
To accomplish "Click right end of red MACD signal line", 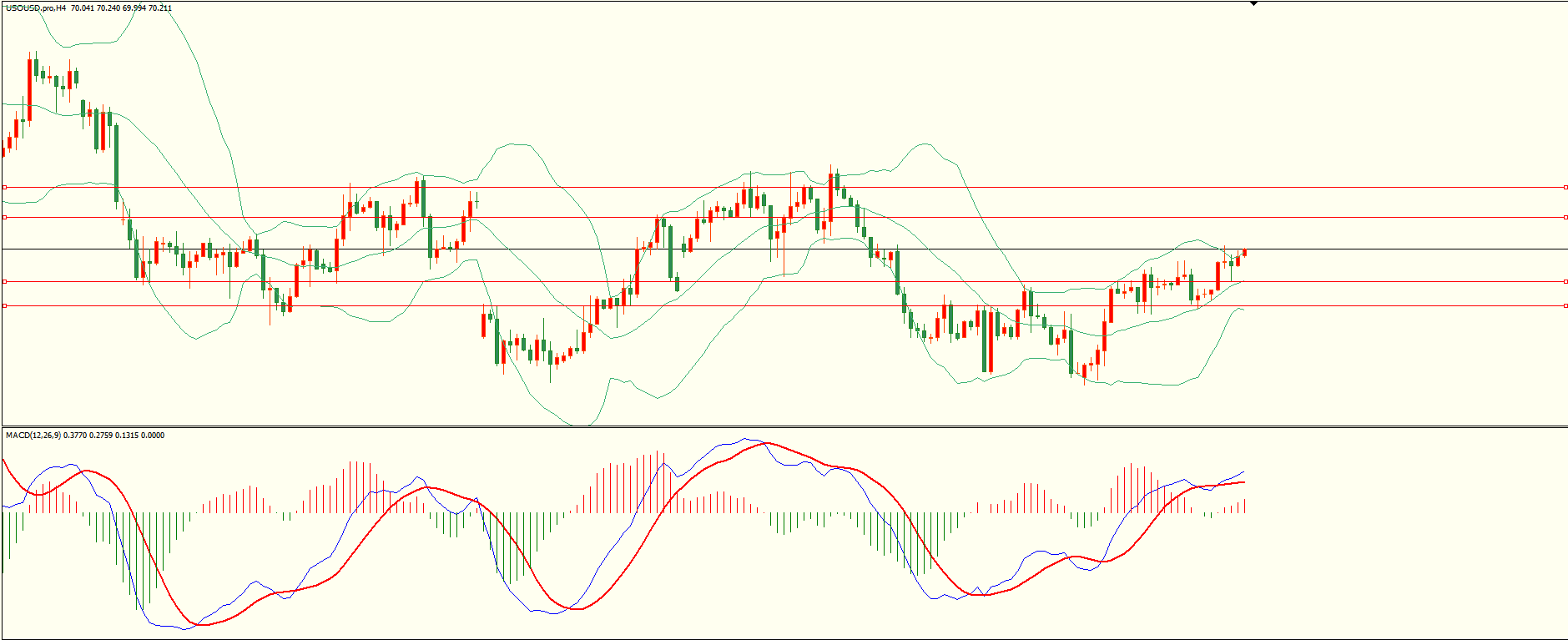I will pos(1243,482).
